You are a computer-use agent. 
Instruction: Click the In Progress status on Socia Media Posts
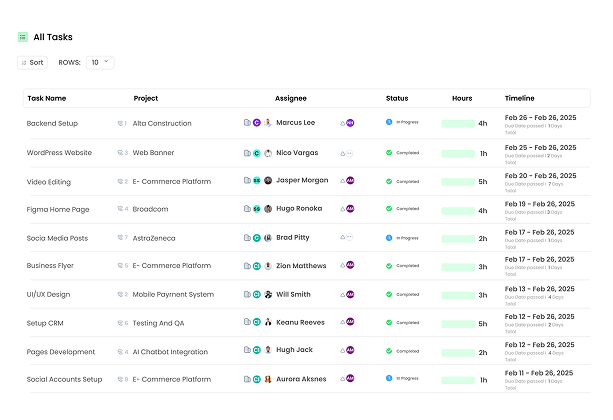tap(402, 238)
